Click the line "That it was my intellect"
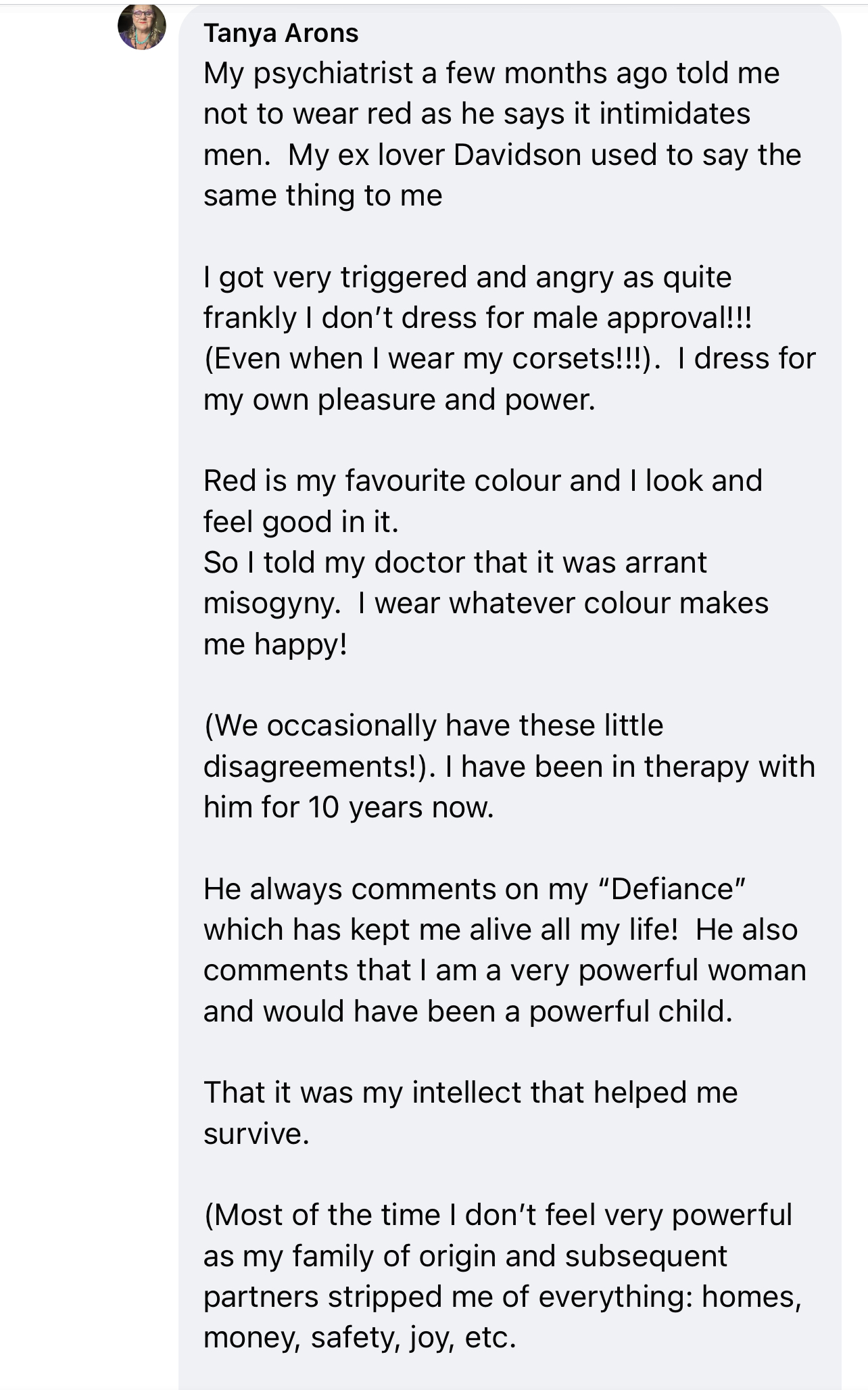Viewport: 868px width, 1390px height. 471,1093
